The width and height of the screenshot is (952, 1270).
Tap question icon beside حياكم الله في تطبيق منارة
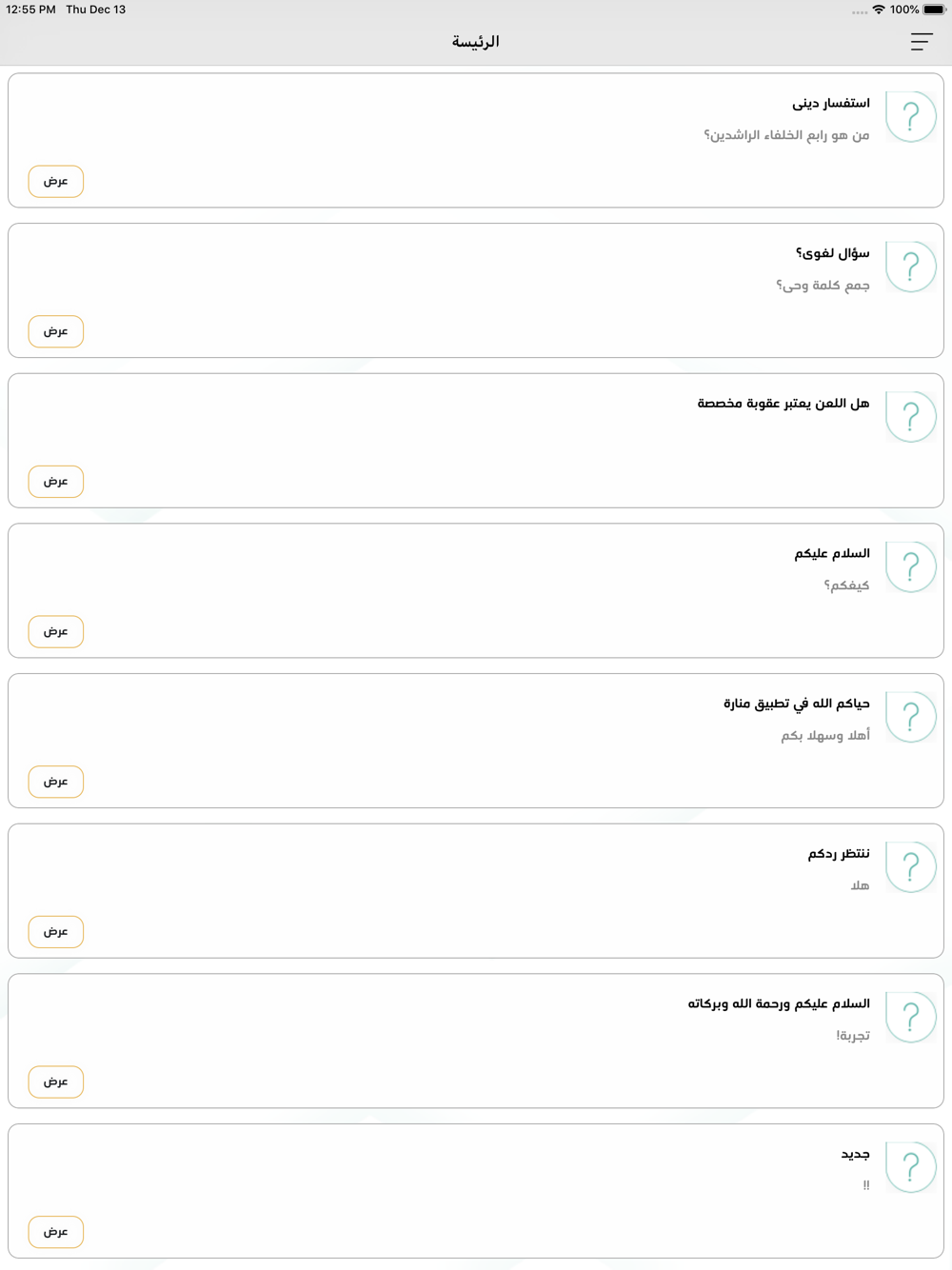click(910, 717)
